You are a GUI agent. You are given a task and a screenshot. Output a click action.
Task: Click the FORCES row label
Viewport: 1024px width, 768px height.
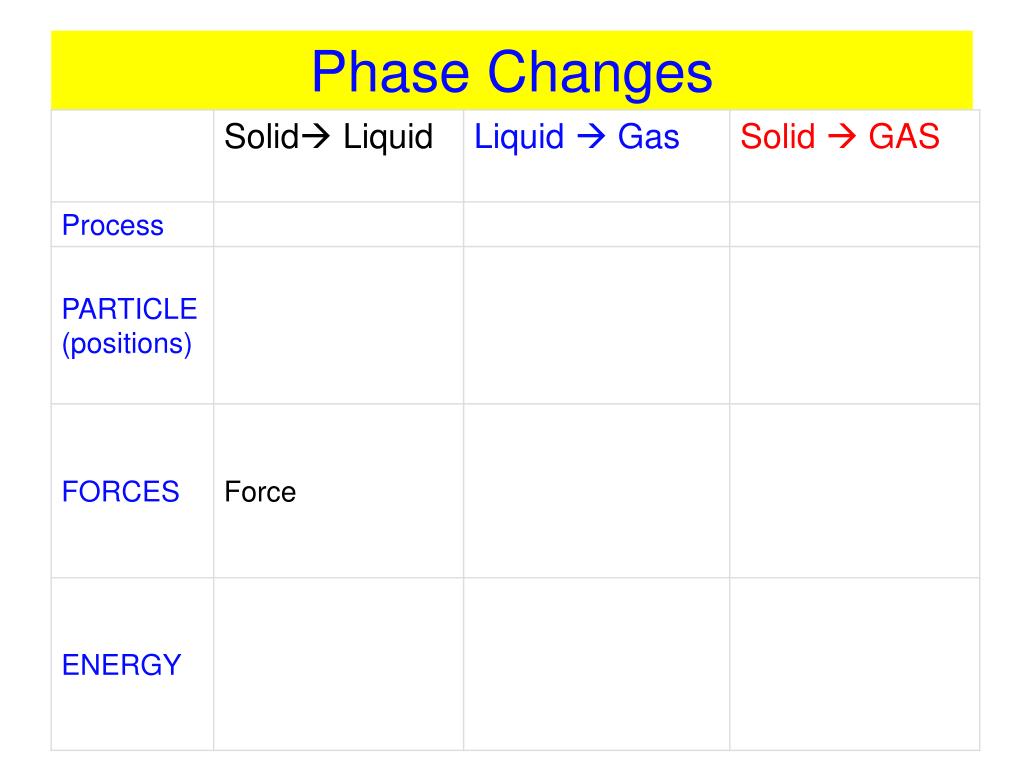[x=120, y=492]
